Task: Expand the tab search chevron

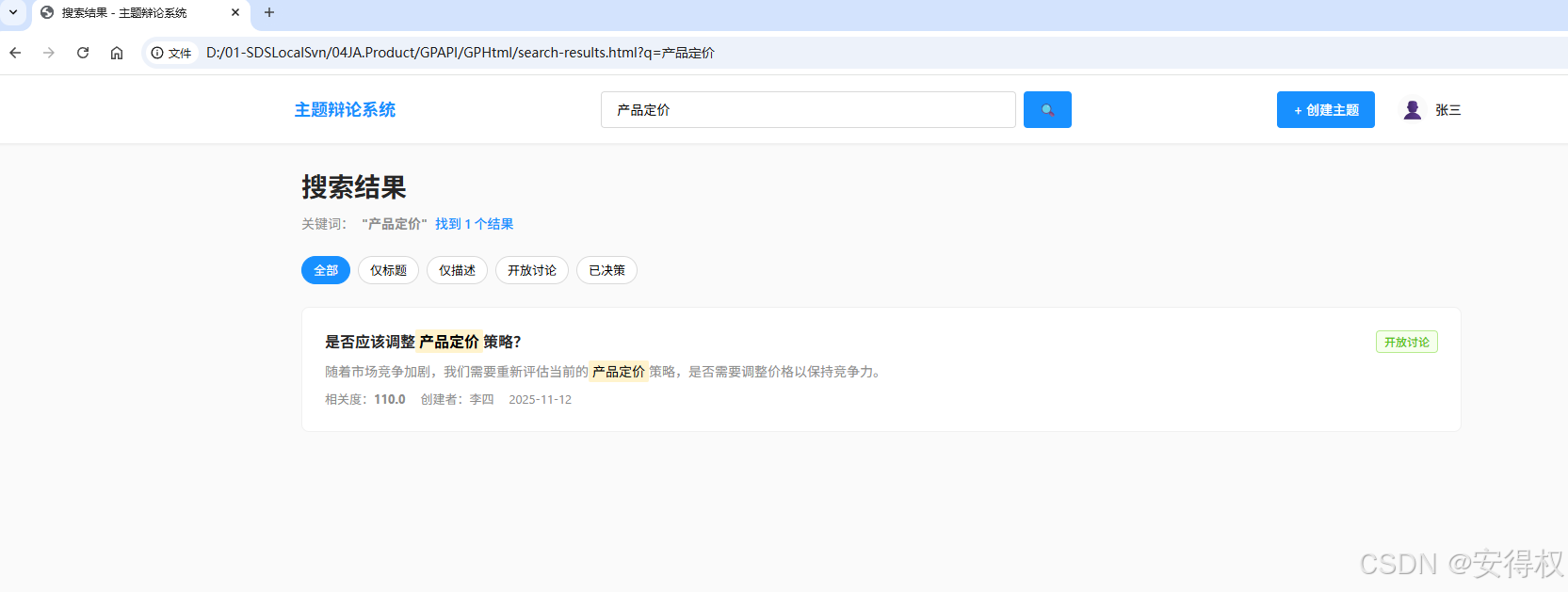Action: [x=13, y=12]
